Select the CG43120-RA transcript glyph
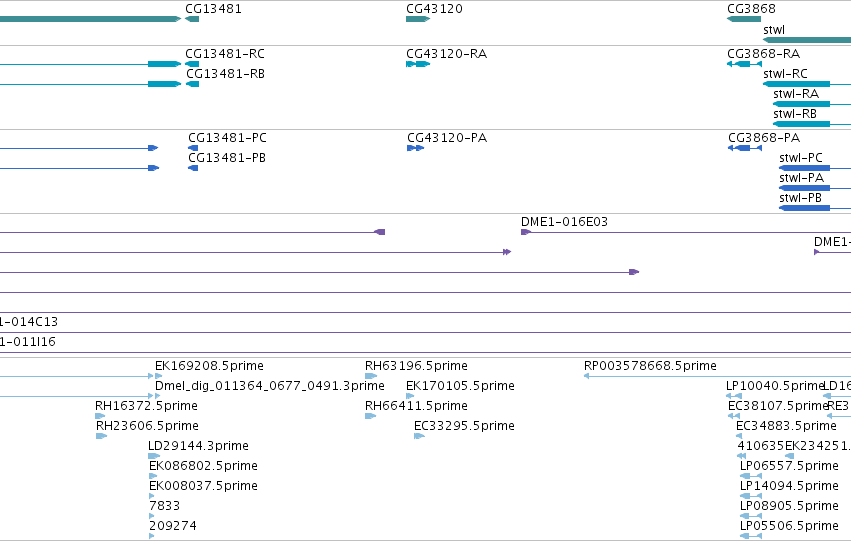 (418, 64)
